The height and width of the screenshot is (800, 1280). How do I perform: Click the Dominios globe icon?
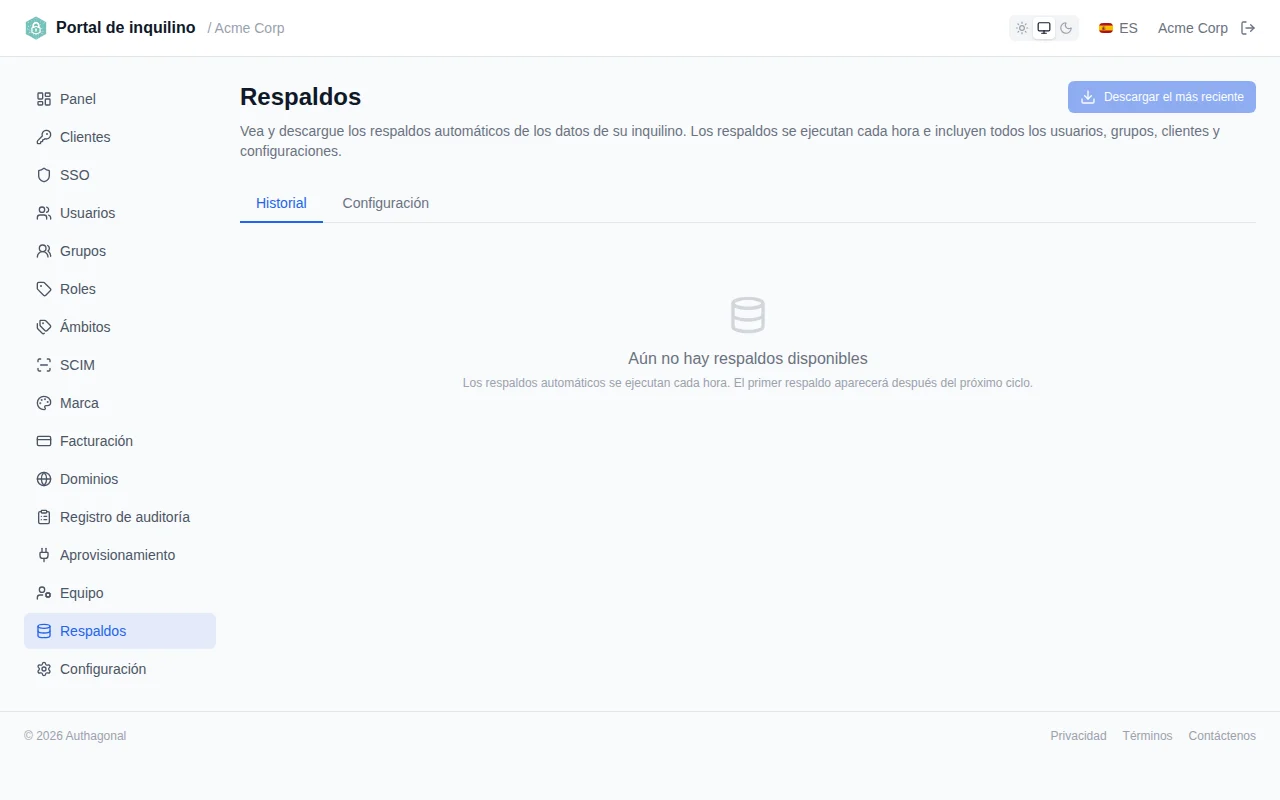tap(44, 479)
